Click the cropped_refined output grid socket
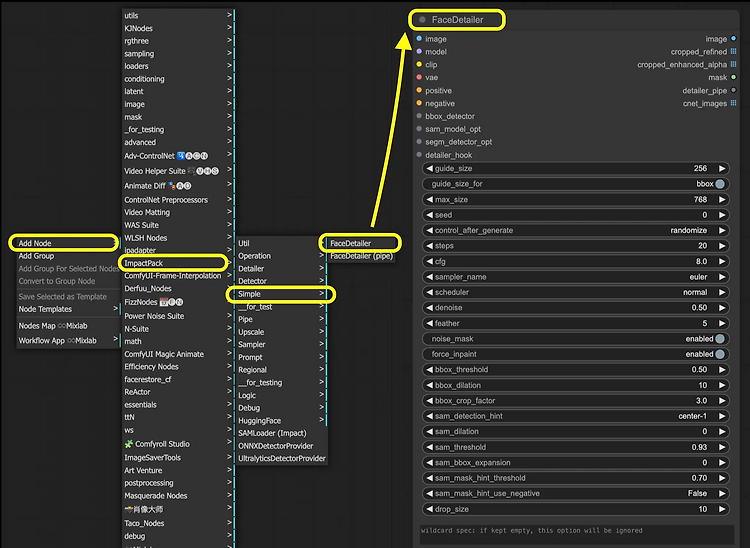Image resolution: width=750 pixels, height=548 pixels. (x=733, y=52)
